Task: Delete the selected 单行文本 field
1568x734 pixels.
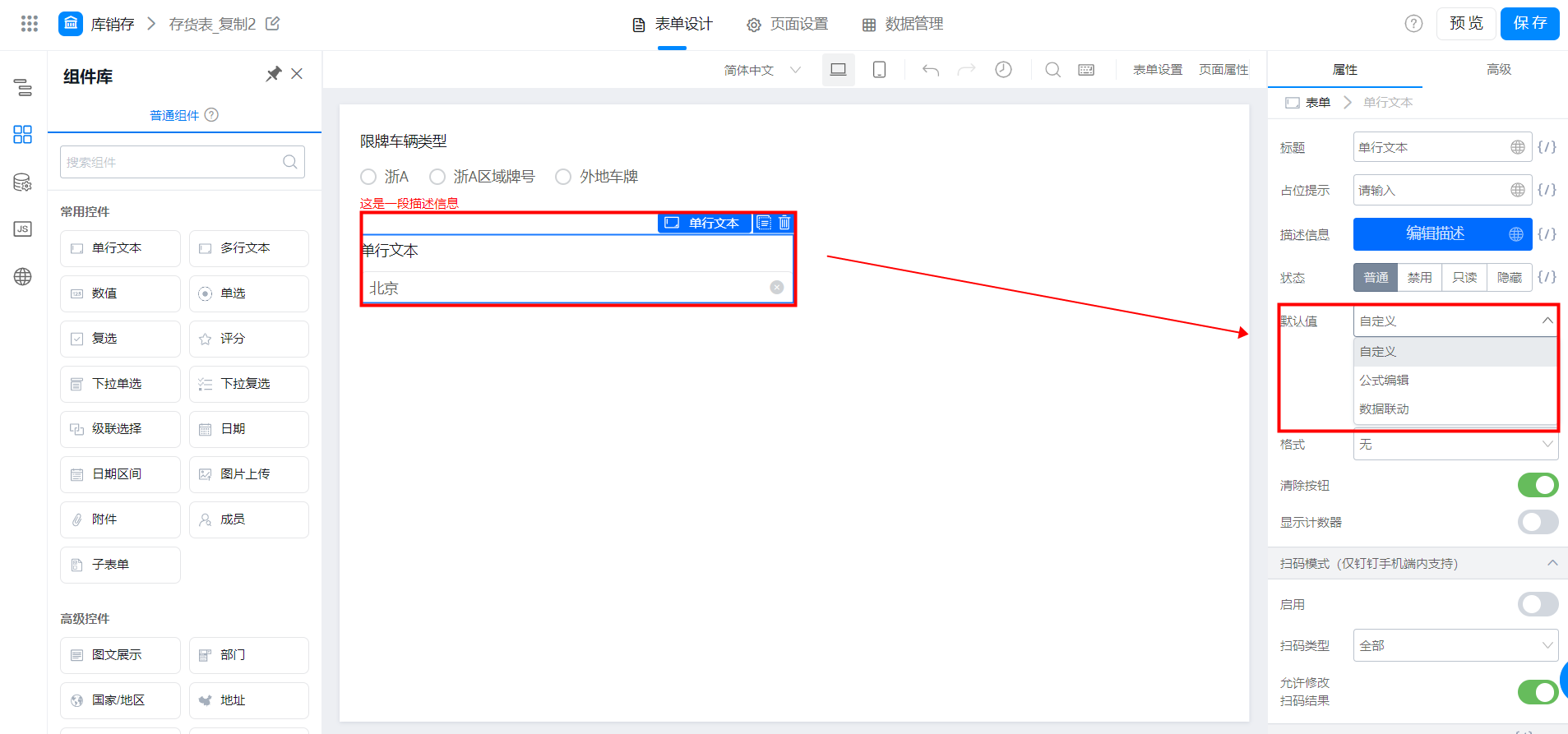Action: 784,223
